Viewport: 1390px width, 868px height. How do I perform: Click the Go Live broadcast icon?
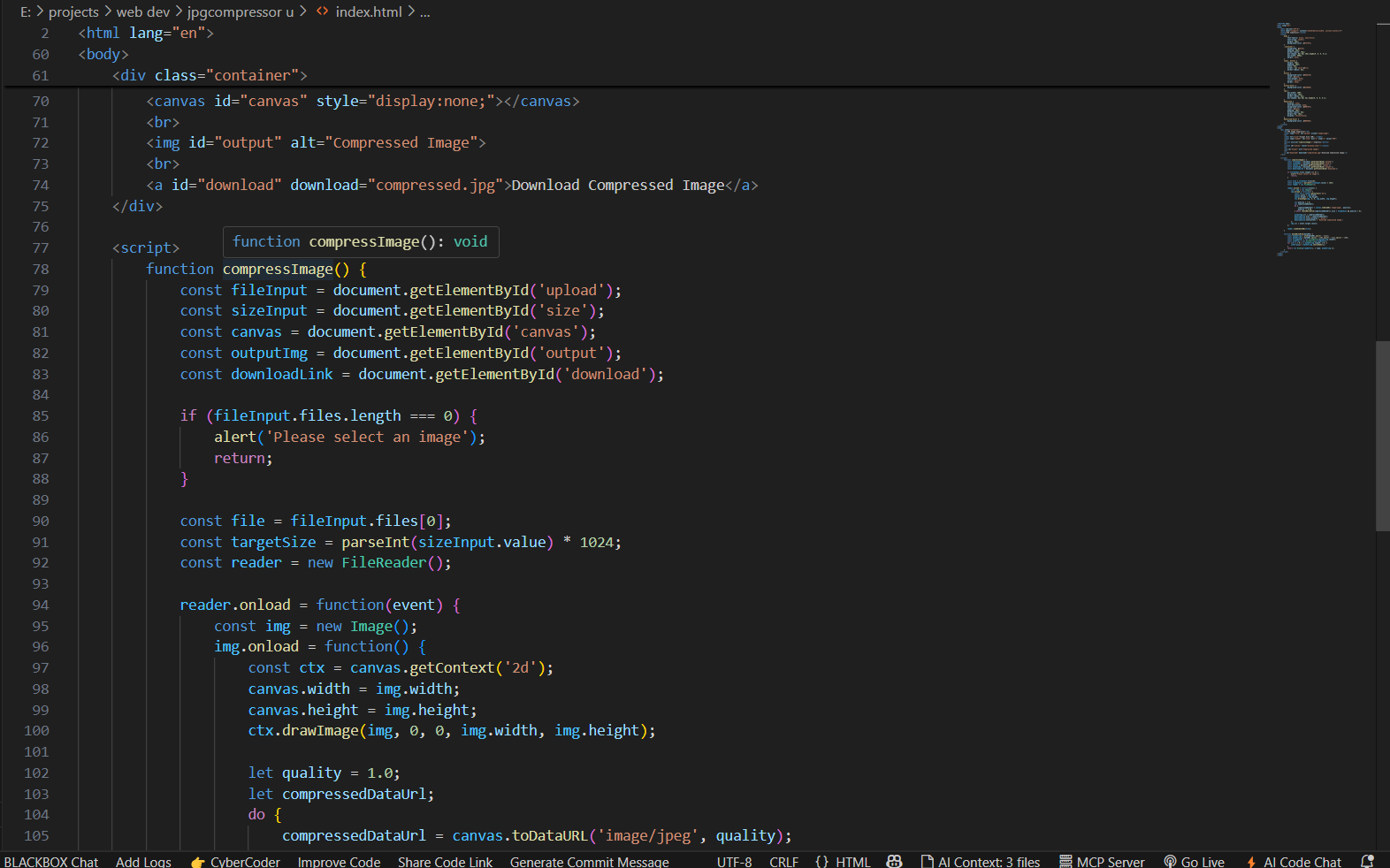[1170, 861]
